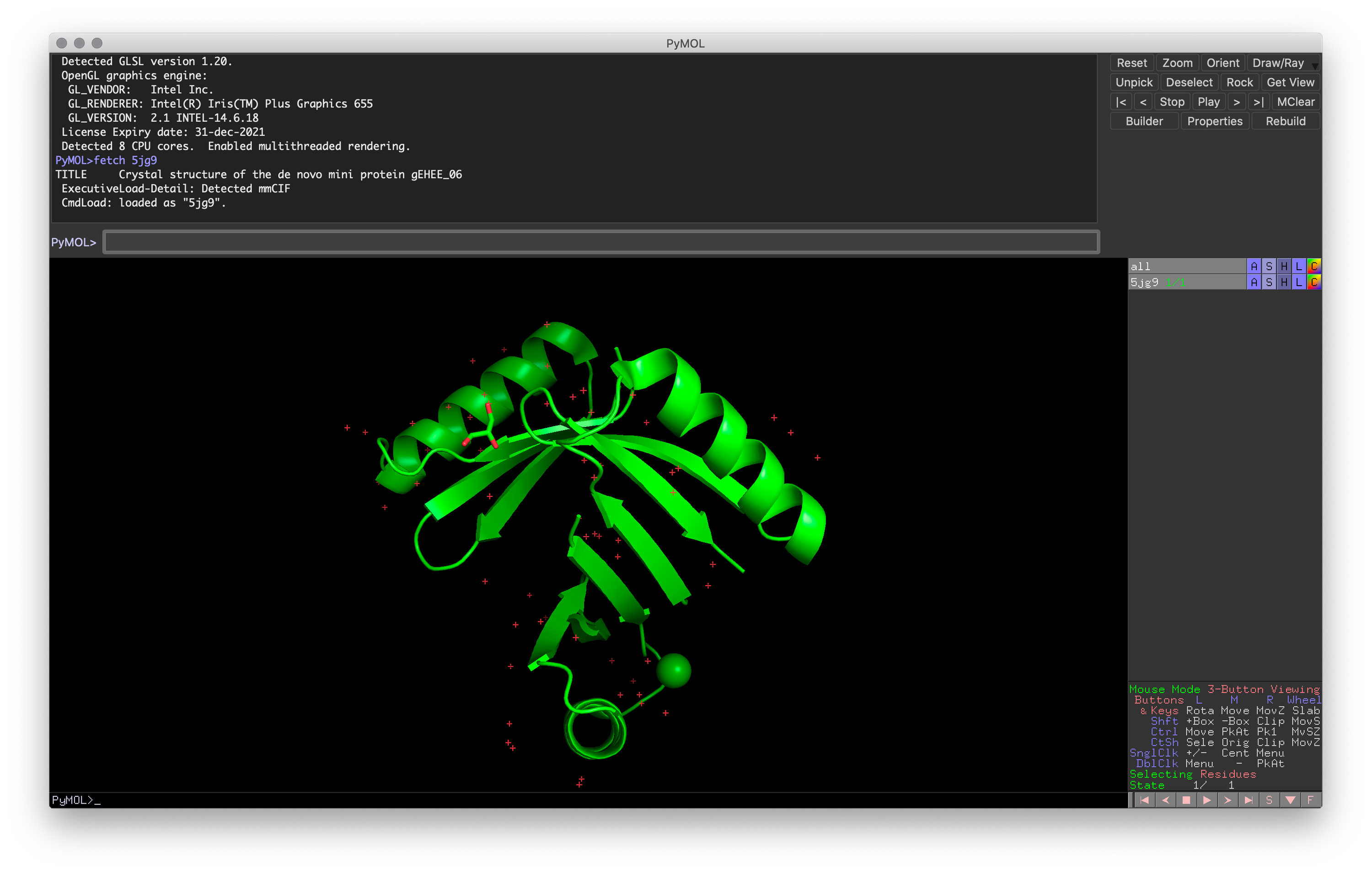Viewport: 1372px width, 874px height.
Task: Rewind to first state in bottom playback bar
Action: click(1145, 800)
